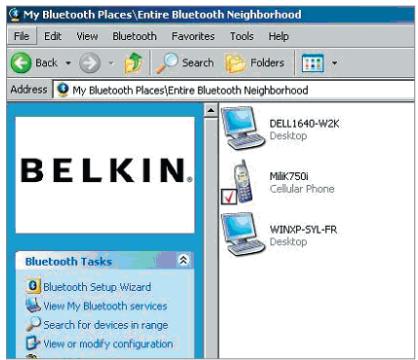This screenshot has height=360, width=418.
Task: Select the DELL1640-W2K desktop icon
Action: (x=243, y=128)
